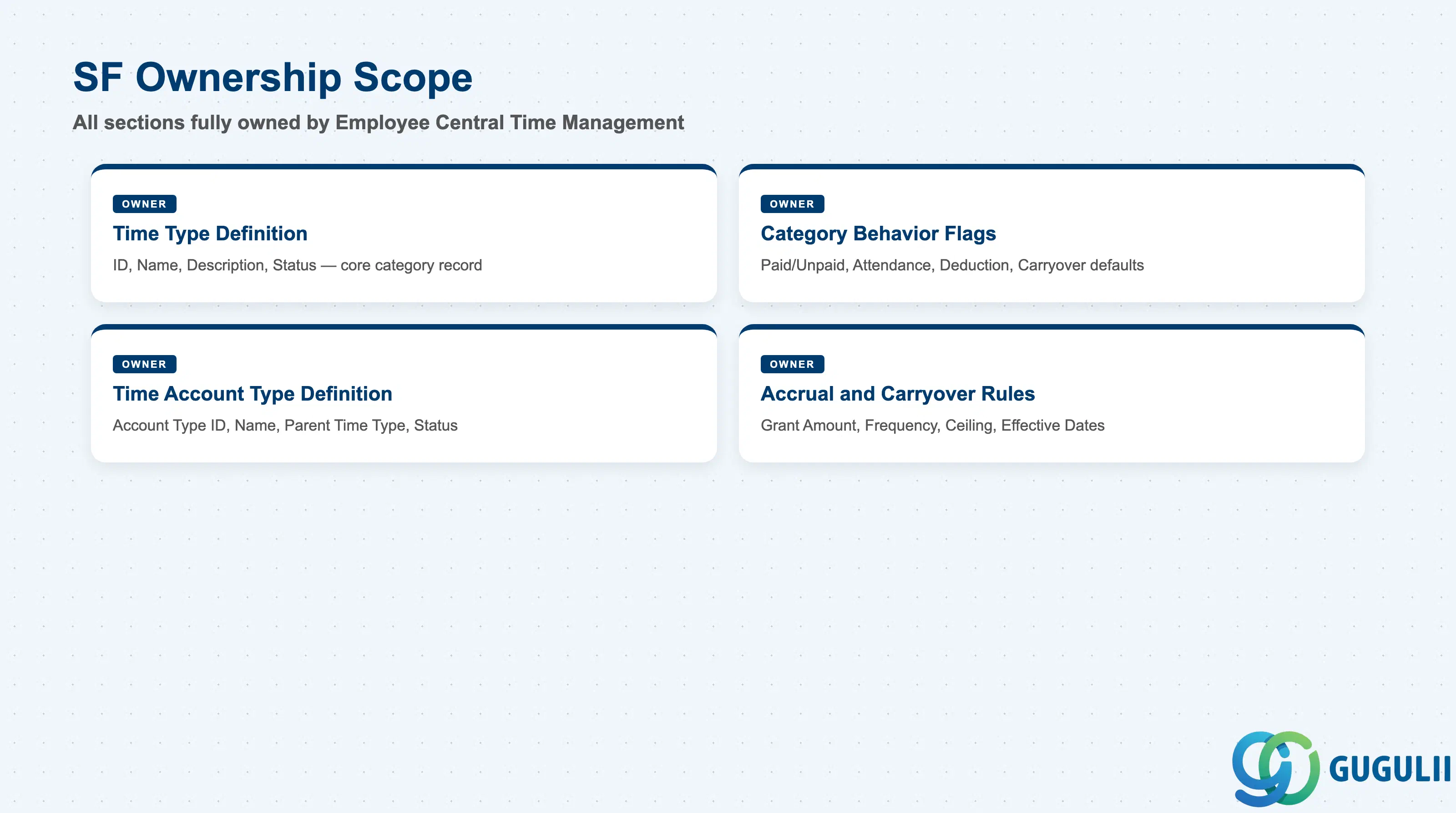Open the Category Behavior Flags heading
The width and height of the screenshot is (1456, 813).
(x=878, y=234)
